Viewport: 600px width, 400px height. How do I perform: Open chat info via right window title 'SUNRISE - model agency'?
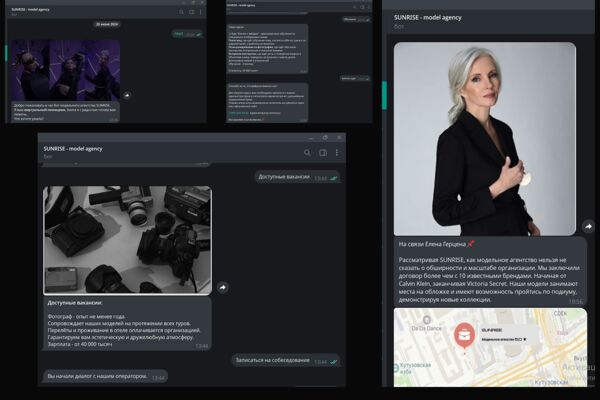[428, 18]
